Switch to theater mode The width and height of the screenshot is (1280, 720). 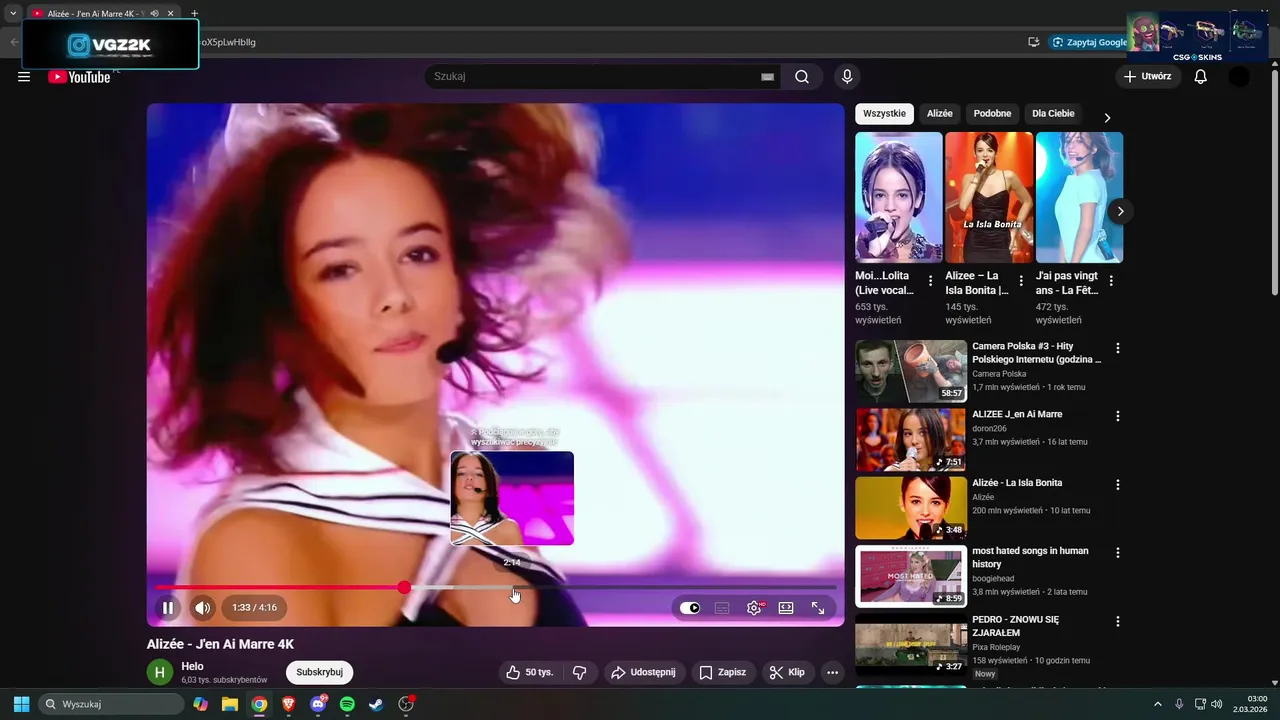[786, 608]
